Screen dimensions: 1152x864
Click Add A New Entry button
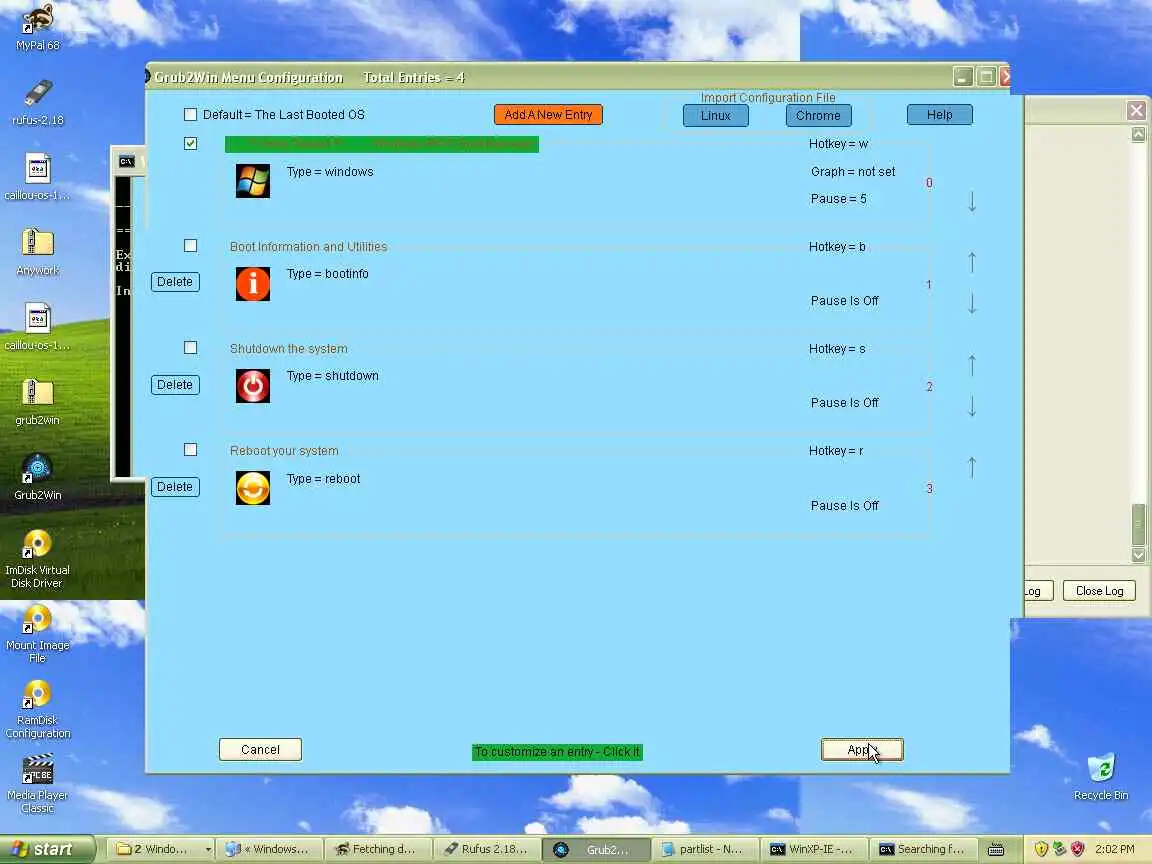click(548, 115)
